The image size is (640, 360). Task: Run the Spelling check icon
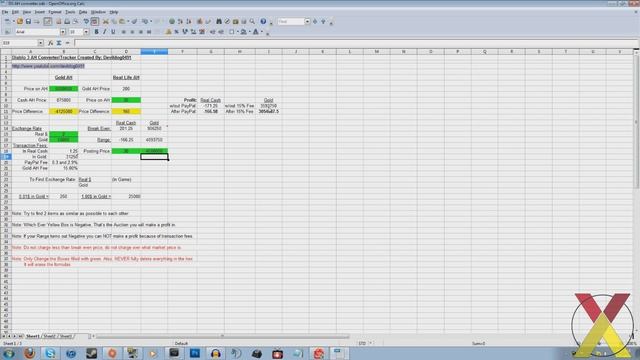coord(86,21)
